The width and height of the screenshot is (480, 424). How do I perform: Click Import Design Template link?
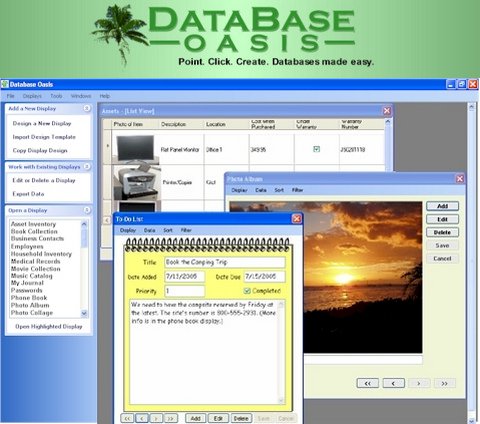tap(44, 137)
